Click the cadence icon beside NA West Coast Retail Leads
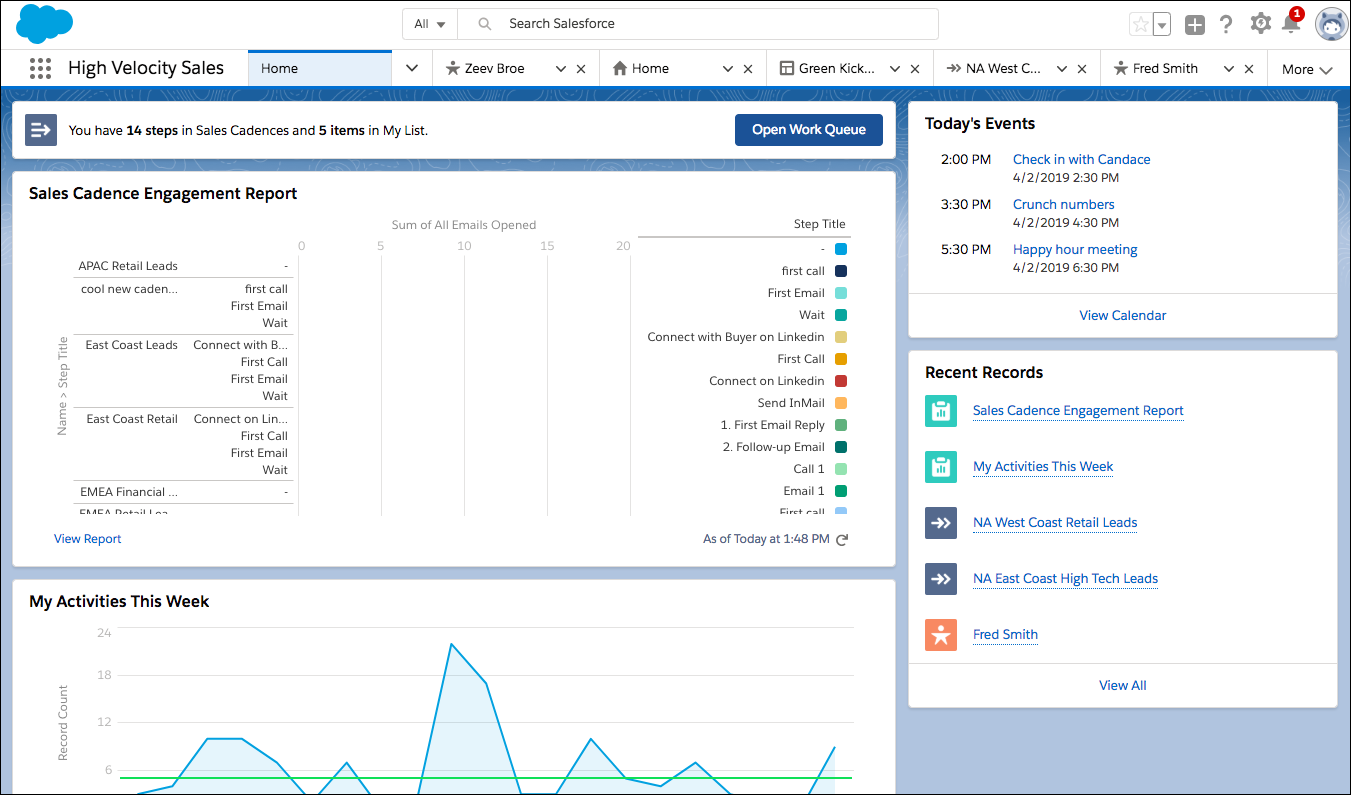The height and width of the screenshot is (795, 1351). (941, 523)
